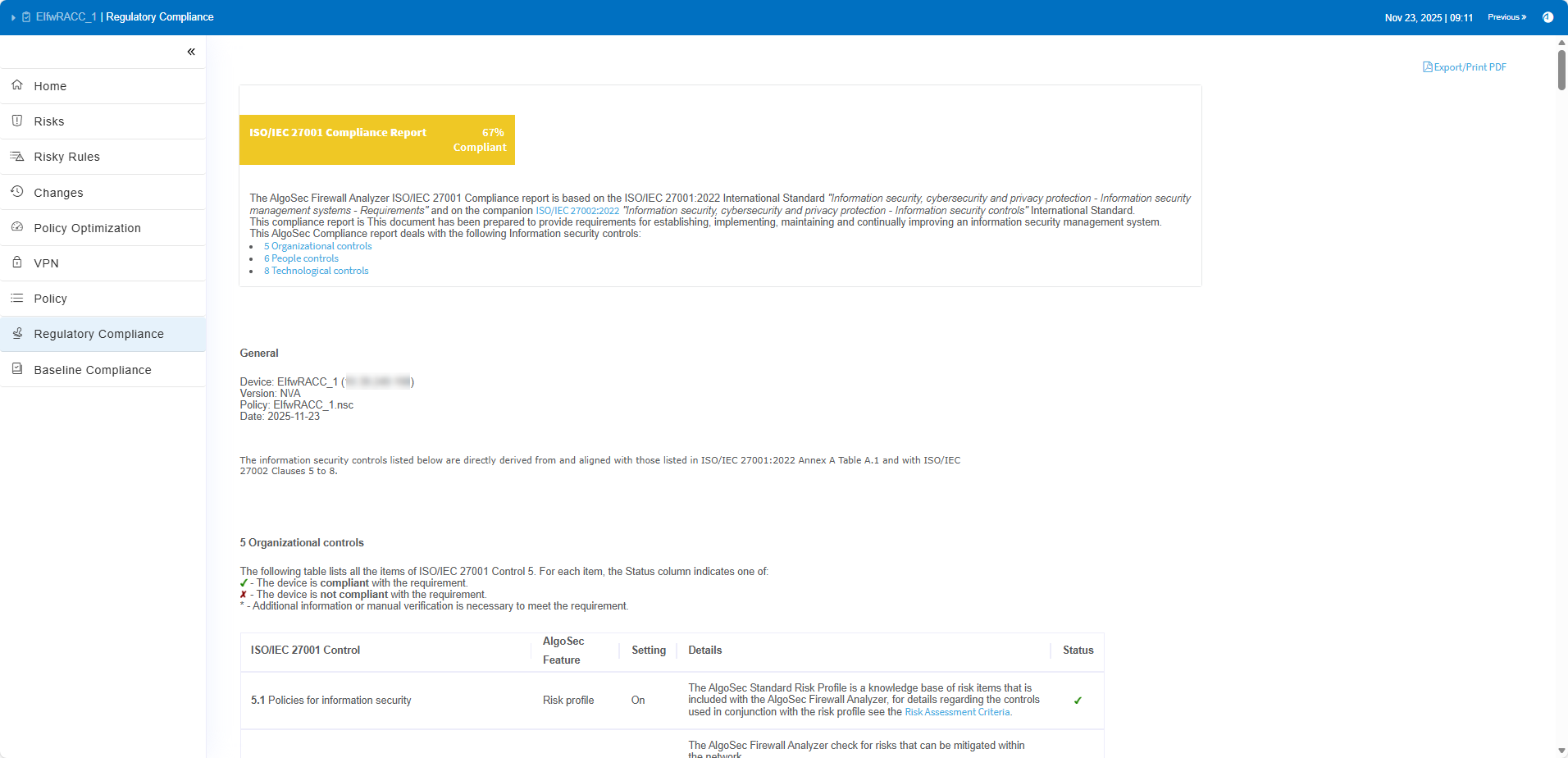Open Risk Assessment Criteria link
This screenshot has height=758, width=1568.
[957, 712]
